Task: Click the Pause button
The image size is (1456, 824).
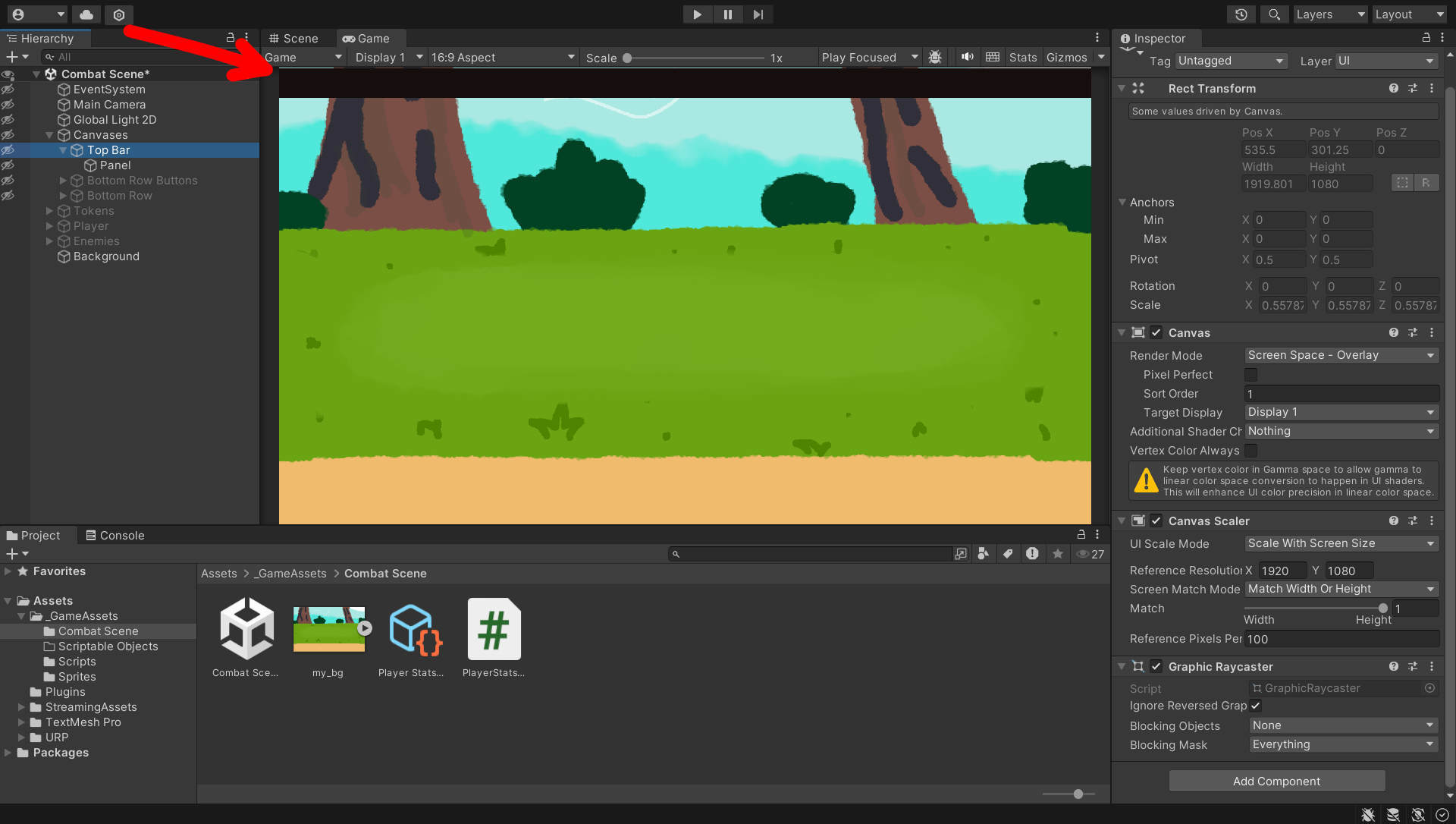Action: point(727,14)
